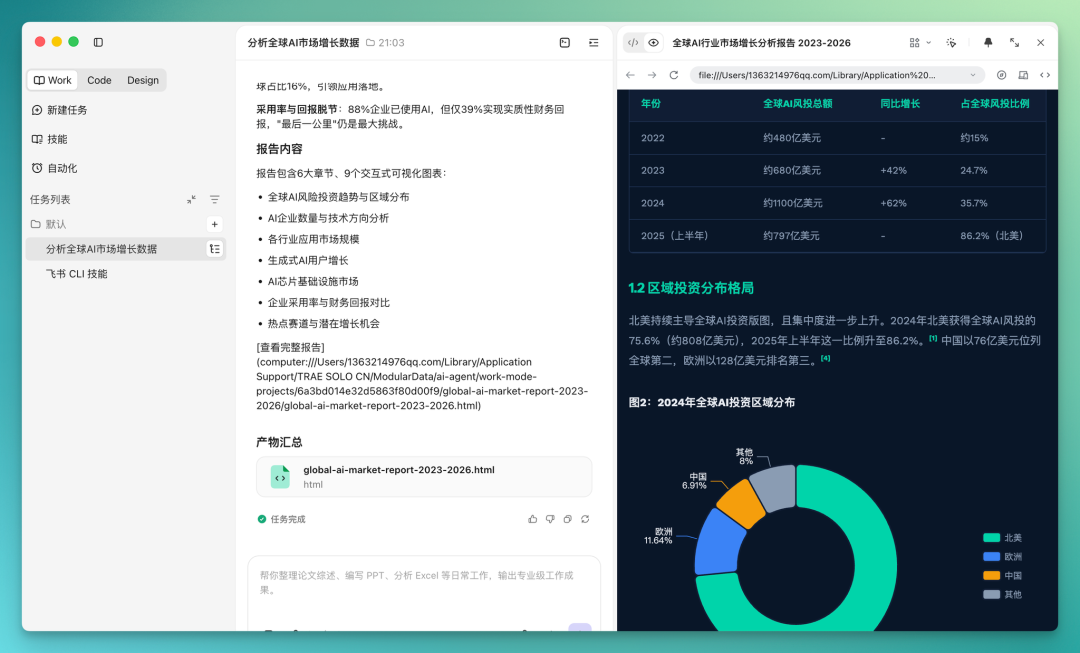Click the 任务完成 status indicator
The height and width of the screenshot is (653, 1080).
tap(281, 519)
